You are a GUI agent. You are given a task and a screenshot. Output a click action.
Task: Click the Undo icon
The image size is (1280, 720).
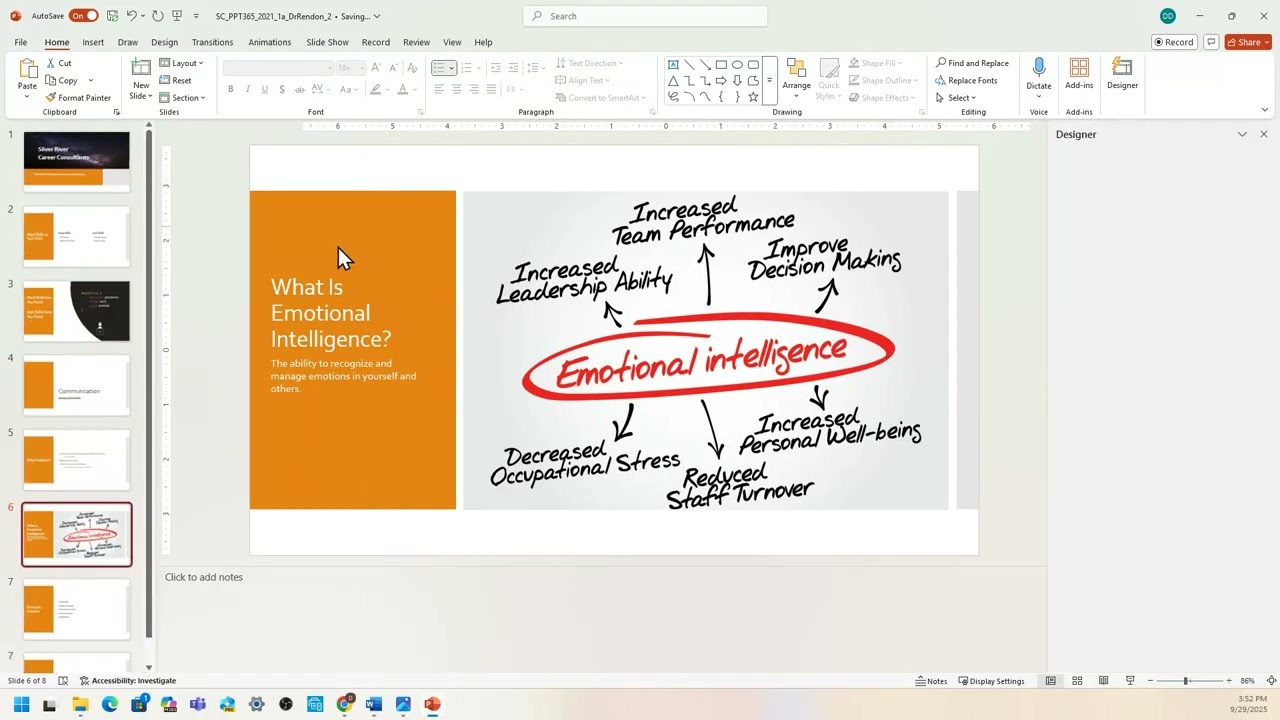click(131, 16)
